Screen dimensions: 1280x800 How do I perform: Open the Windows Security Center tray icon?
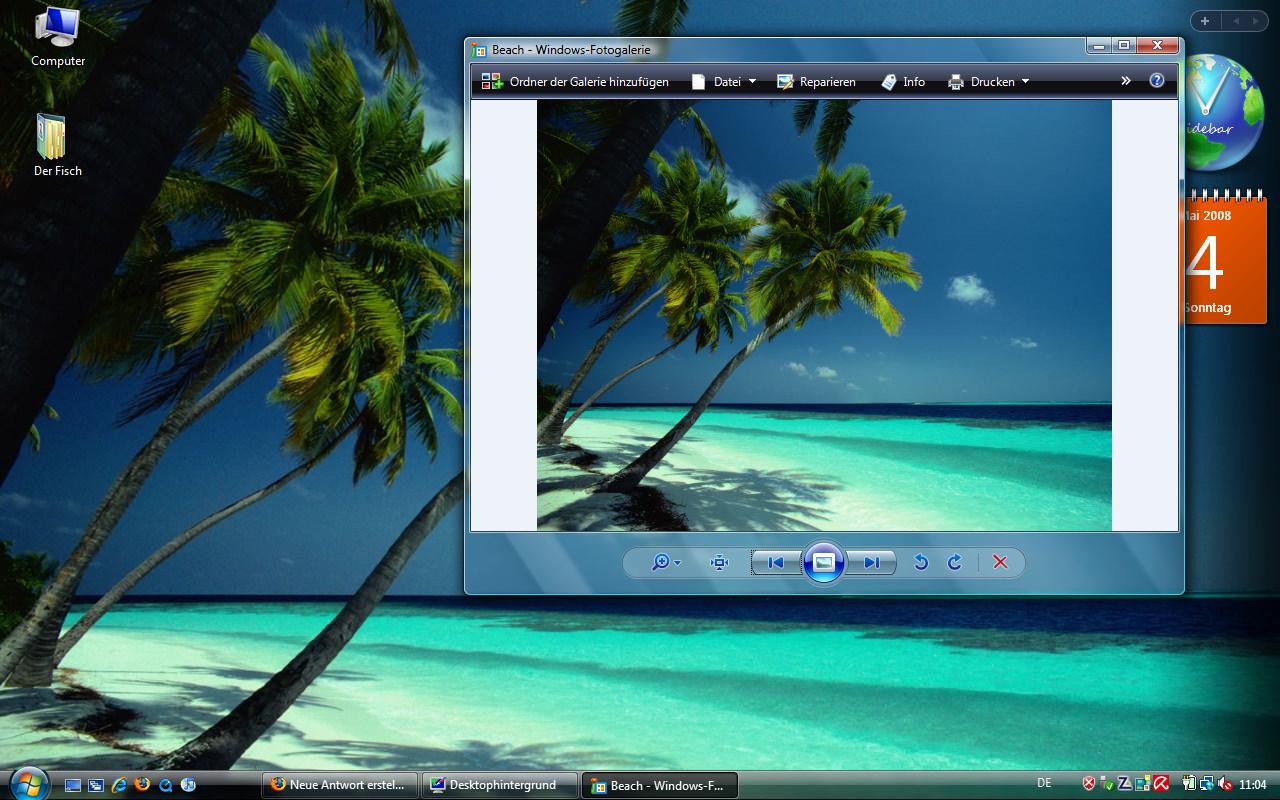pos(1089,784)
